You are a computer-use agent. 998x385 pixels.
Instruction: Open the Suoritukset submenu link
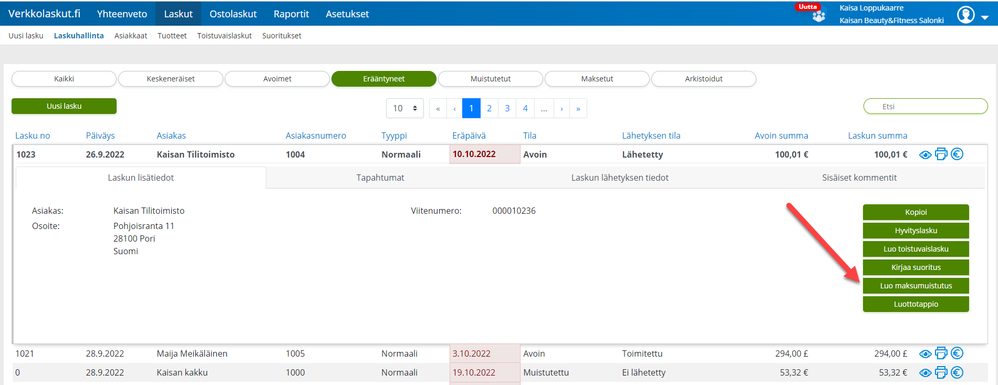282,36
